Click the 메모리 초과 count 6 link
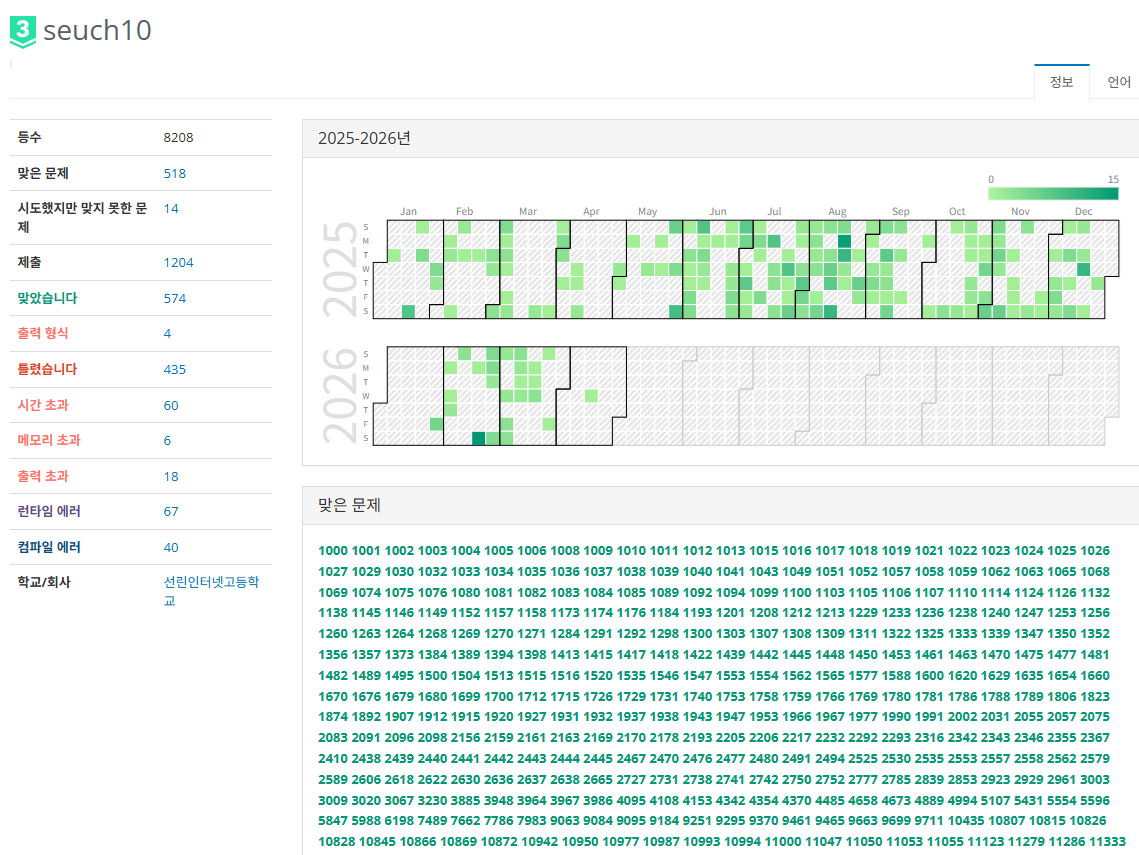Image resolution: width=1139 pixels, height=855 pixels. pos(167,440)
